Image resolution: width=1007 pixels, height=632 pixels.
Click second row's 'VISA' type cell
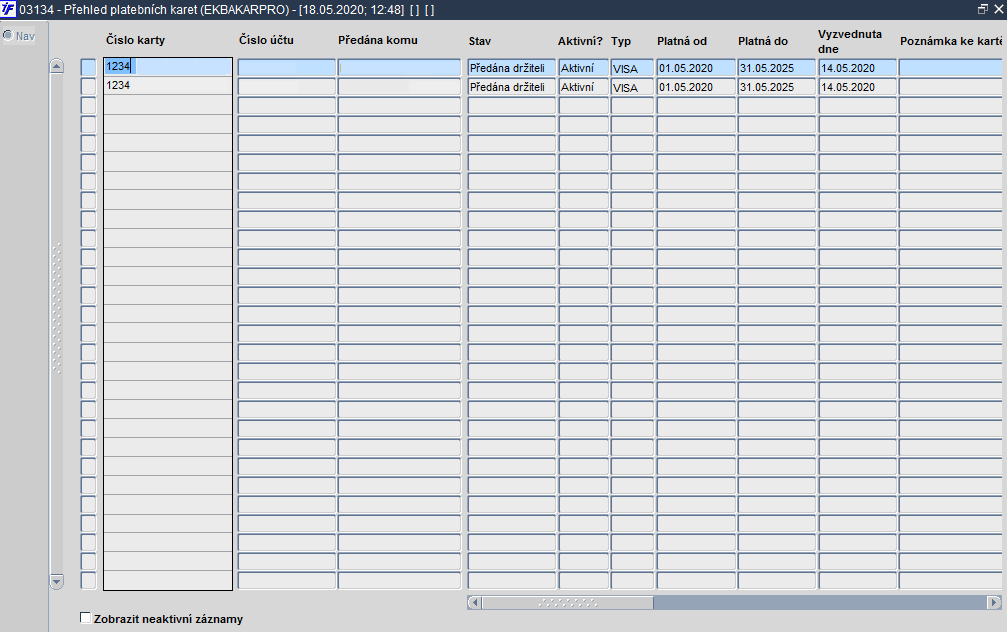pyautogui.click(x=632, y=87)
